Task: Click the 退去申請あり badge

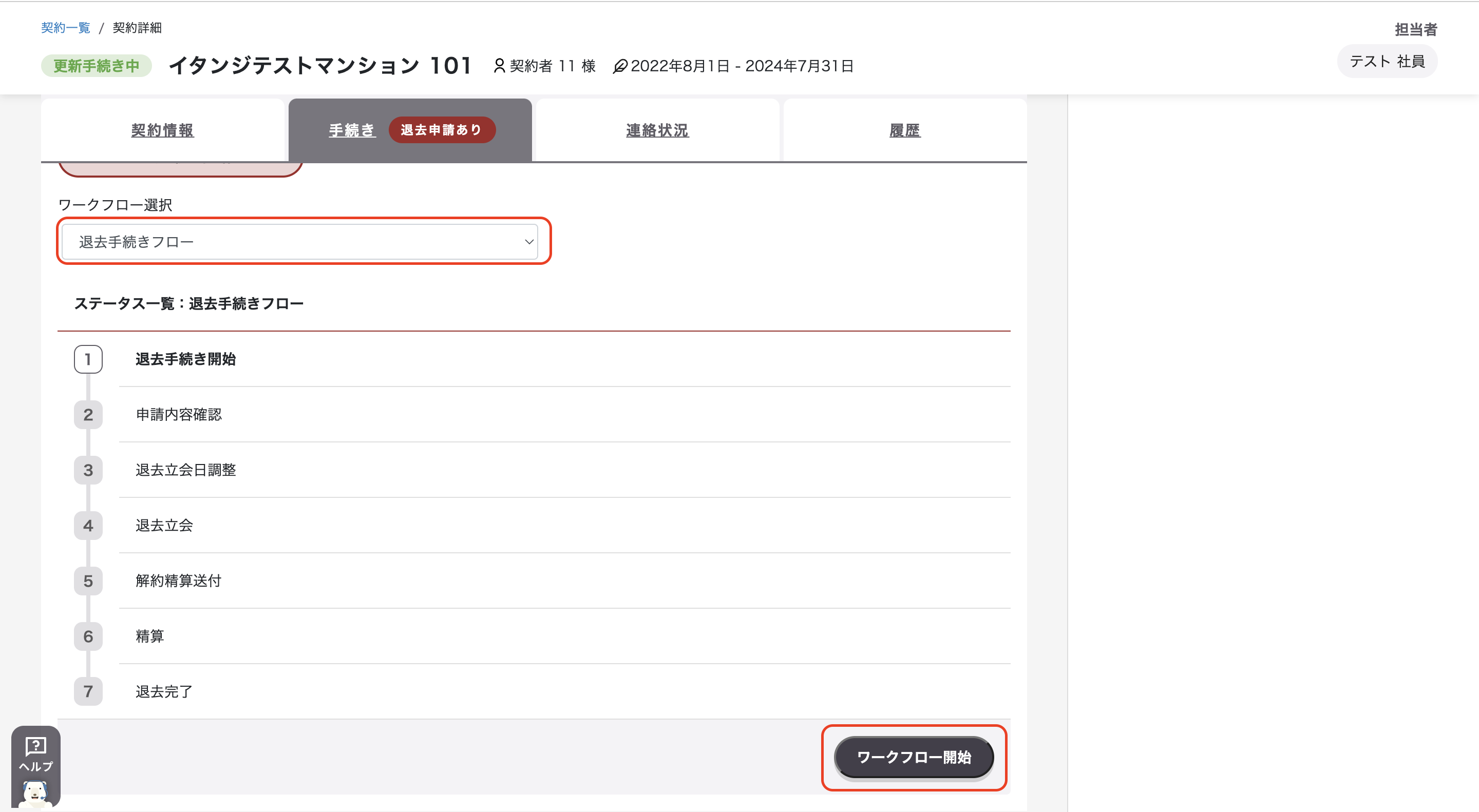Action: pyautogui.click(x=442, y=130)
